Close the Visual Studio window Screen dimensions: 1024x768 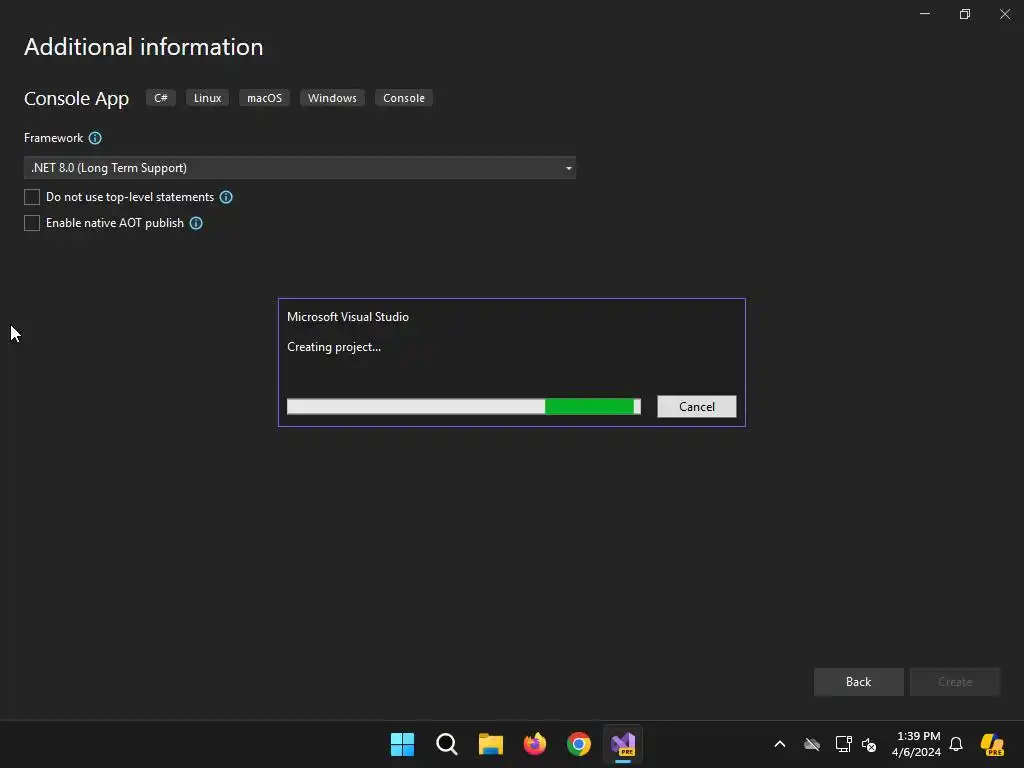(1004, 14)
